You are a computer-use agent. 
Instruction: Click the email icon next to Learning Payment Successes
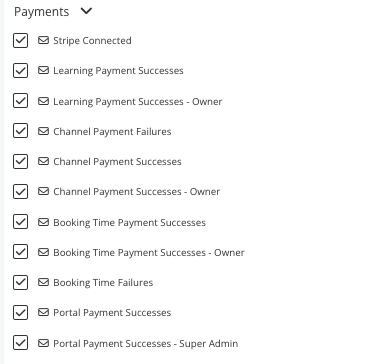click(x=43, y=70)
